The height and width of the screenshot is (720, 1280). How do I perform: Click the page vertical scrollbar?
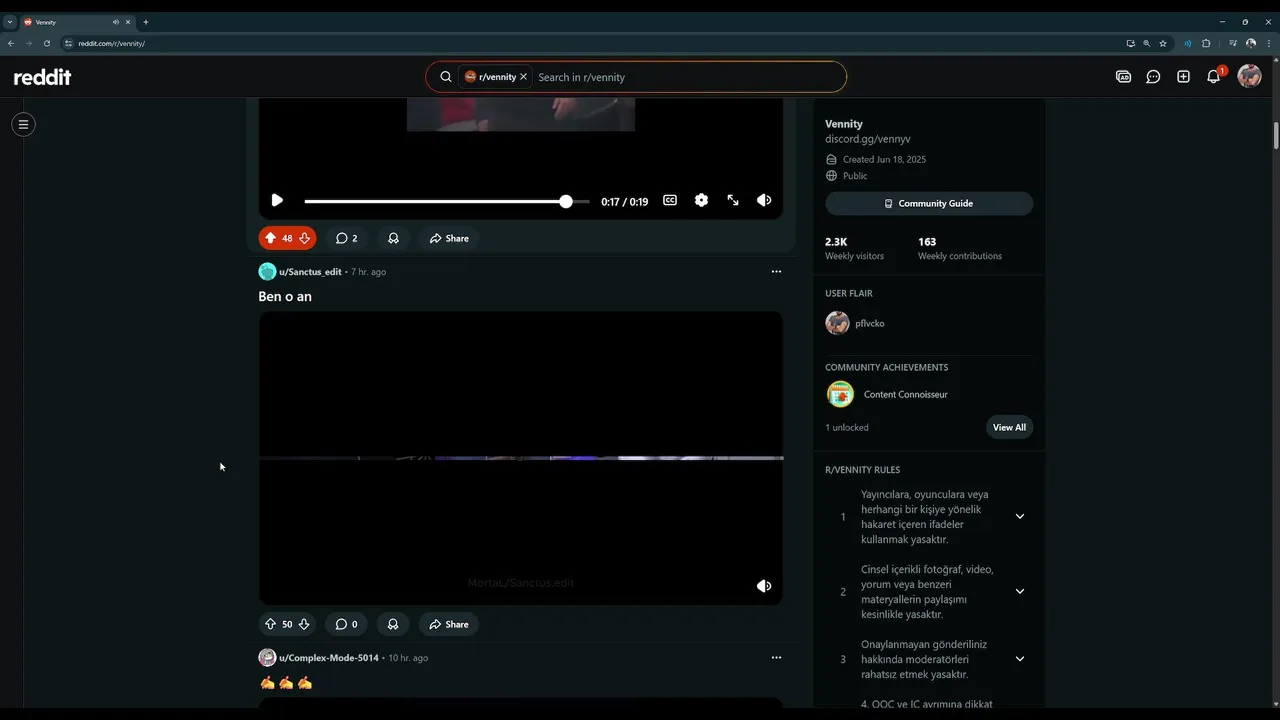1275,135
